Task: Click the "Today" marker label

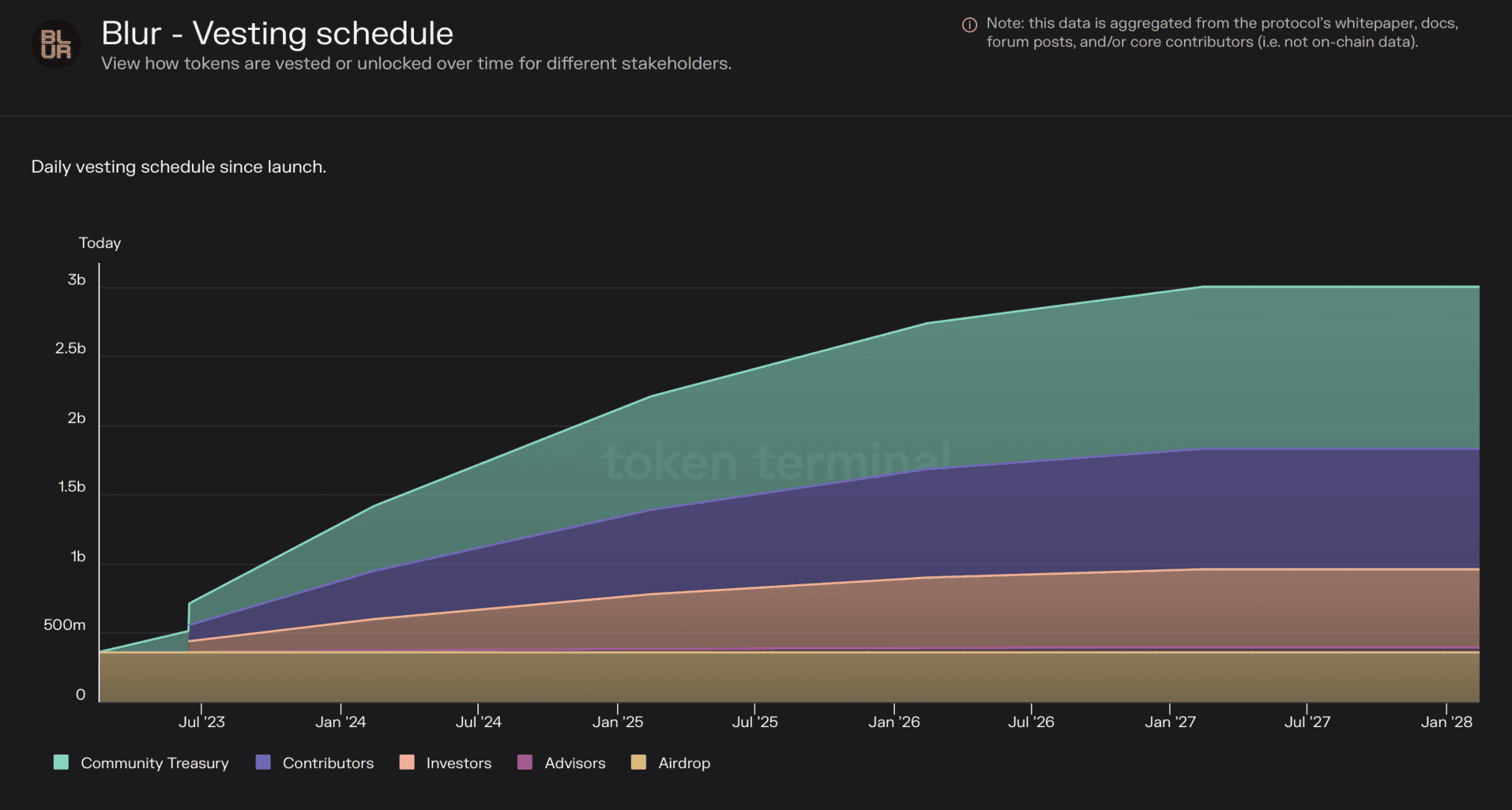Action: click(100, 243)
